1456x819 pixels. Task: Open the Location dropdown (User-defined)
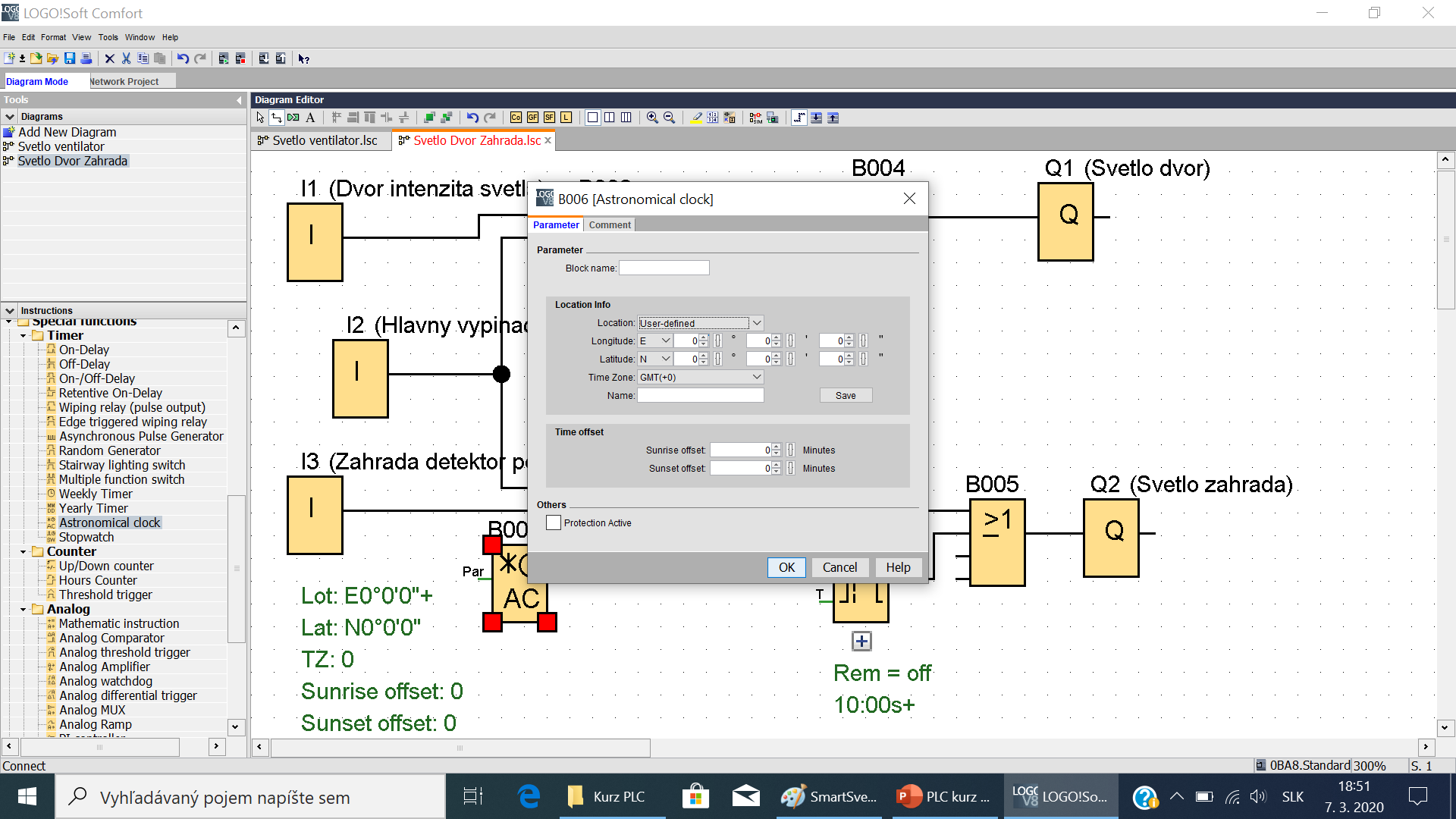[756, 323]
